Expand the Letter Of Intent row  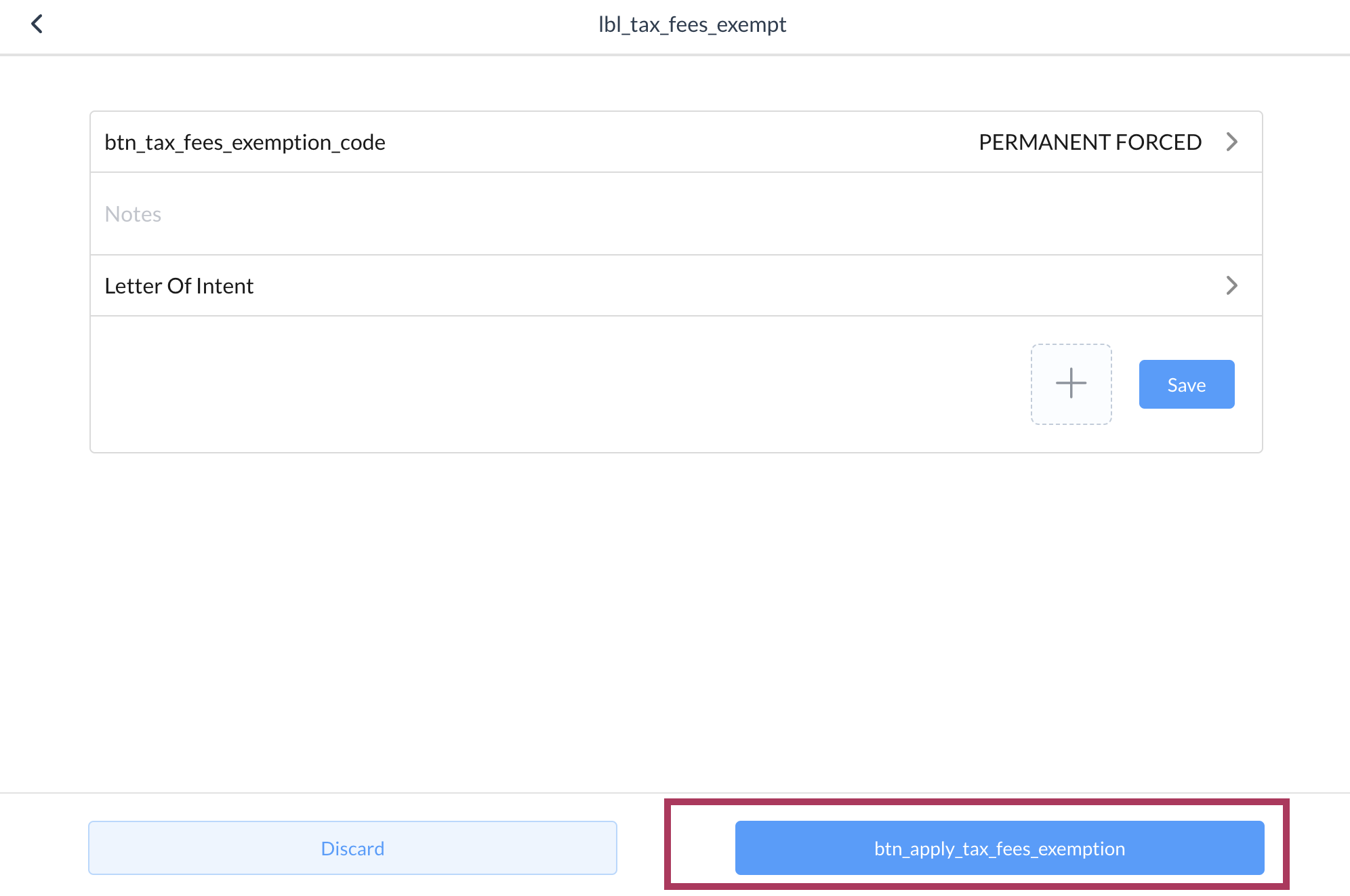point(676,285)
